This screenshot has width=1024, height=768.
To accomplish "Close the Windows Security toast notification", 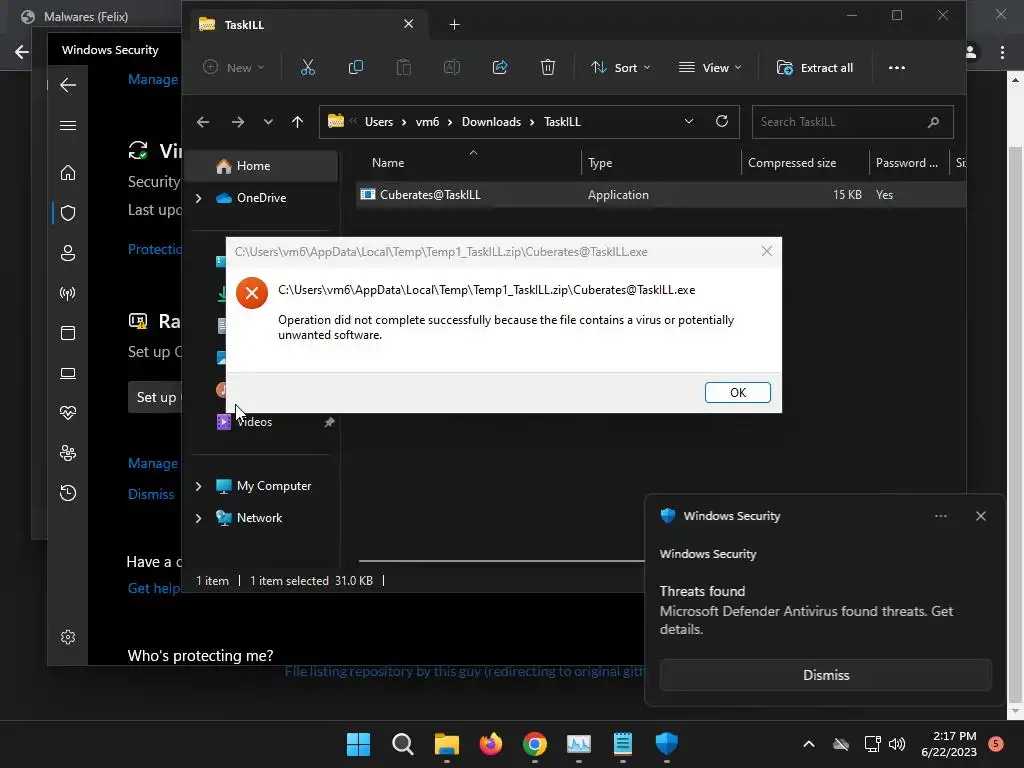I will [x=980, y=516].
